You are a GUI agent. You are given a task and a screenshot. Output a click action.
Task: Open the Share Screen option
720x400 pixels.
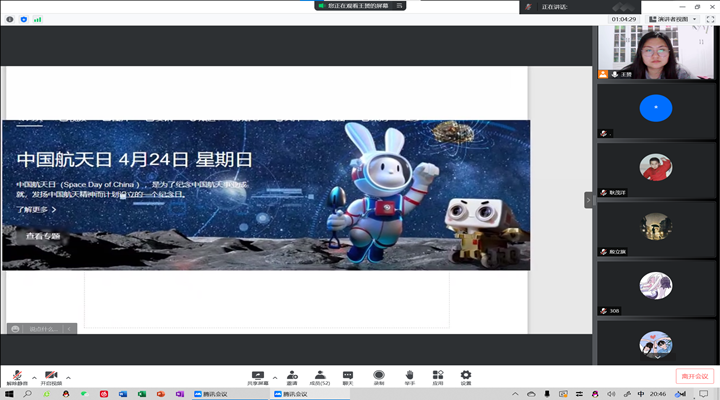(258, 375)
